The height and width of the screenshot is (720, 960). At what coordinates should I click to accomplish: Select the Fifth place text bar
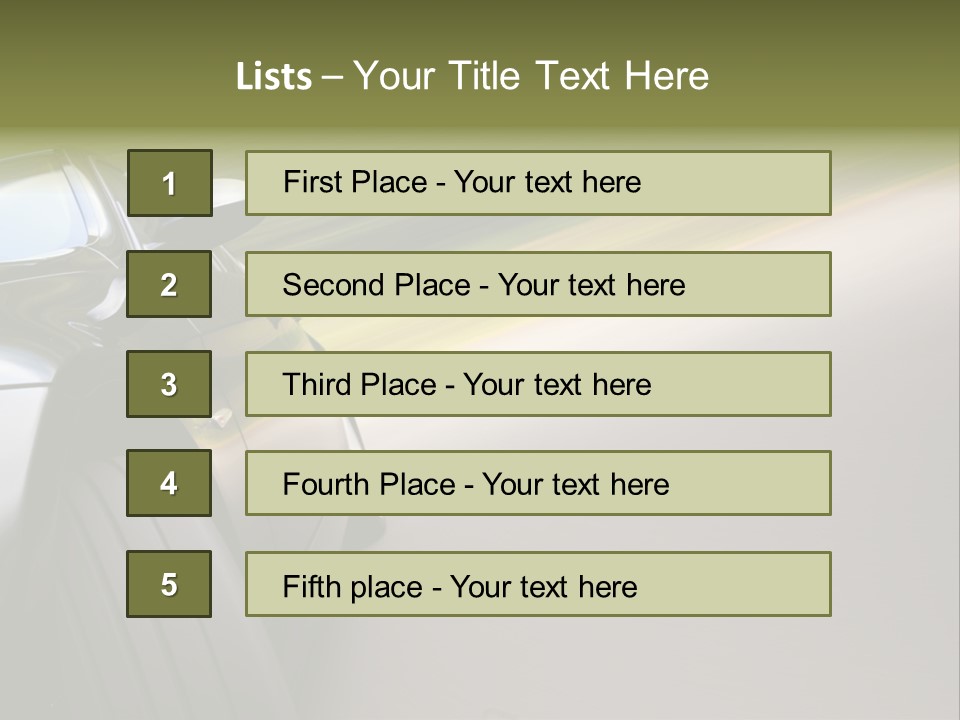click(538, 584)
